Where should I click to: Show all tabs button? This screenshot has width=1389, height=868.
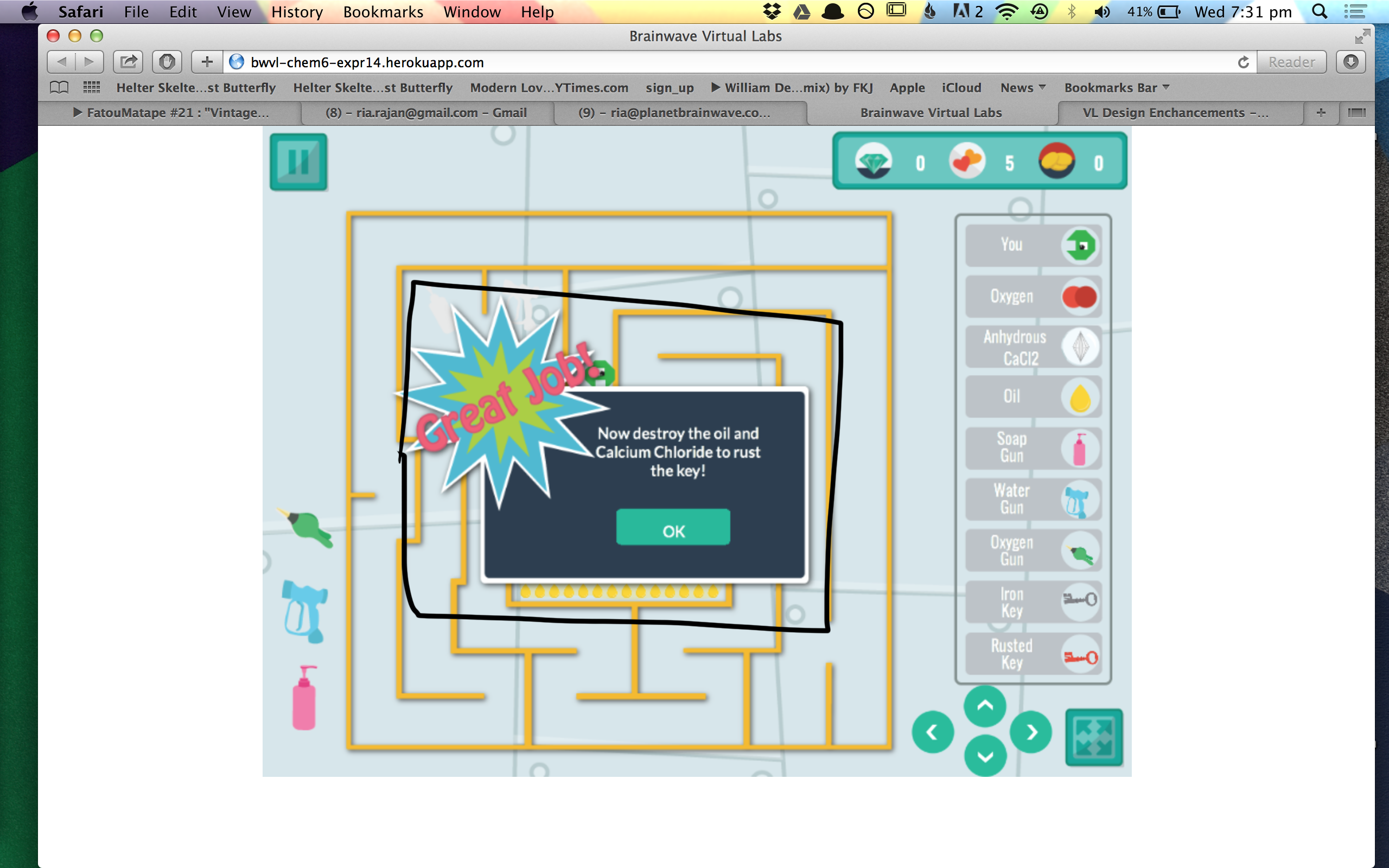[1356, 113]
